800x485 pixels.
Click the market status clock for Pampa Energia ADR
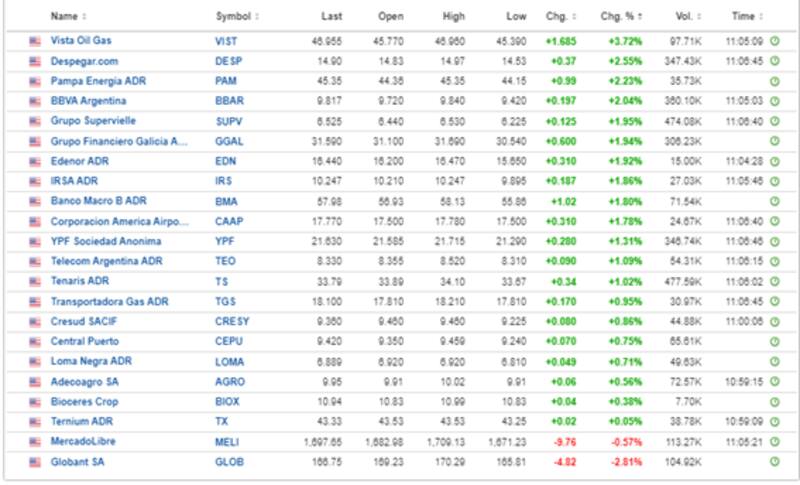[774, 81]
